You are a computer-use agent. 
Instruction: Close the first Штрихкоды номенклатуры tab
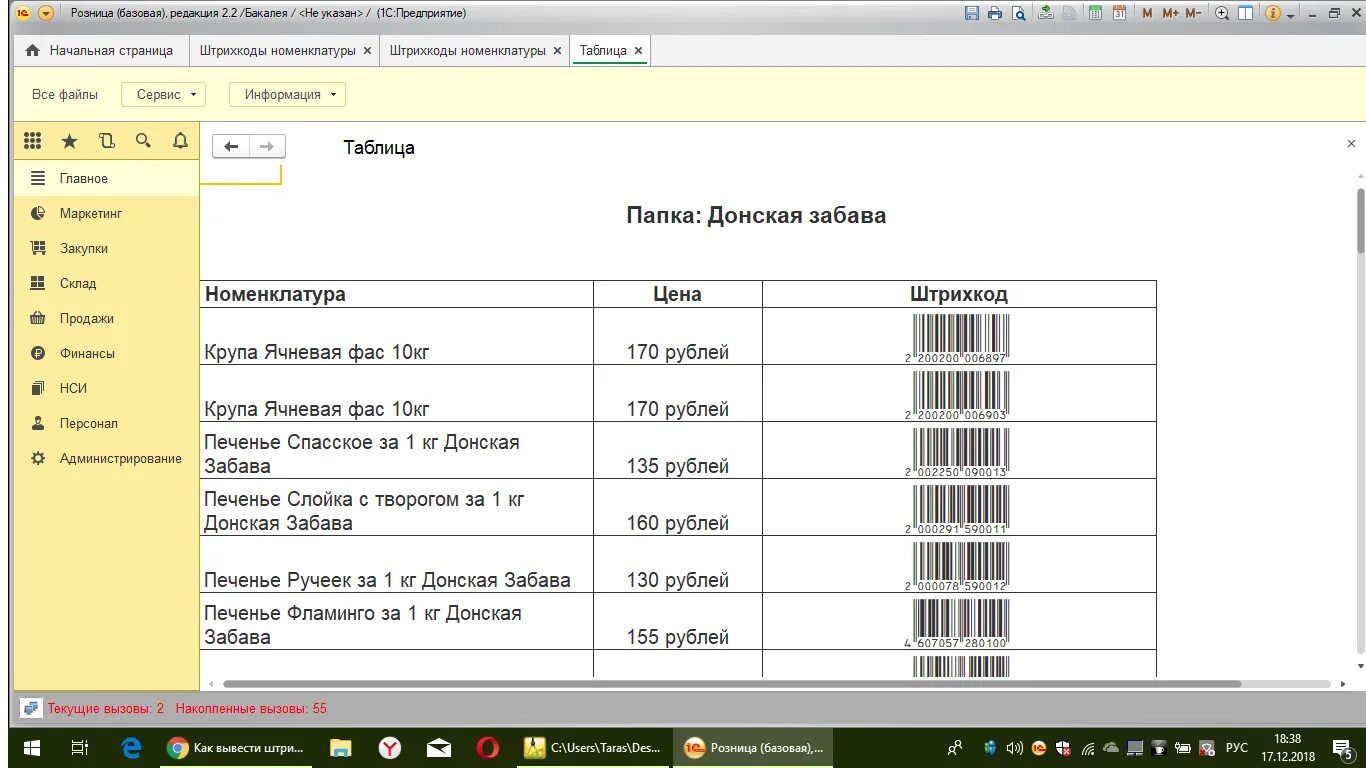[x=367, y=50]
